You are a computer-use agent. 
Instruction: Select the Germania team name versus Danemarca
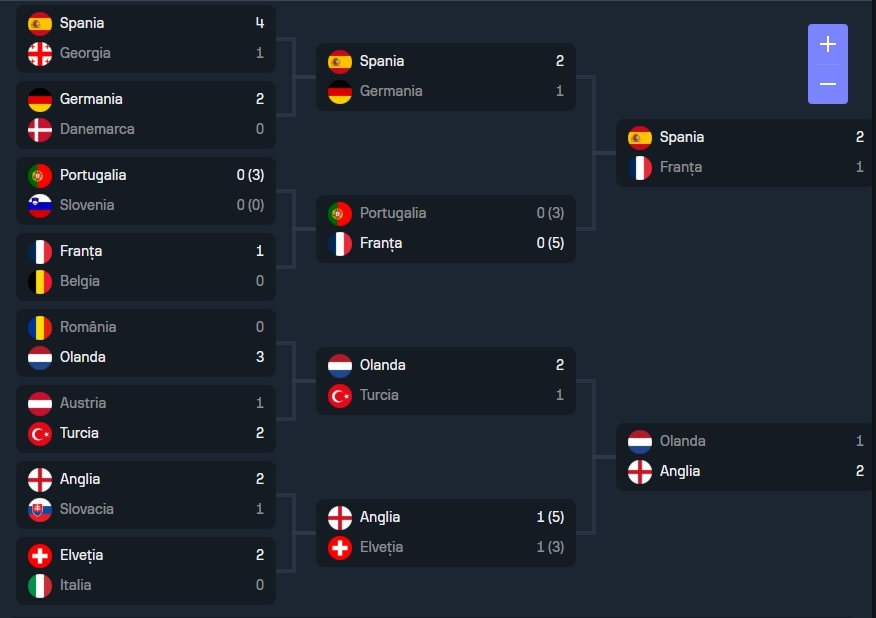(x=91, y=99)
